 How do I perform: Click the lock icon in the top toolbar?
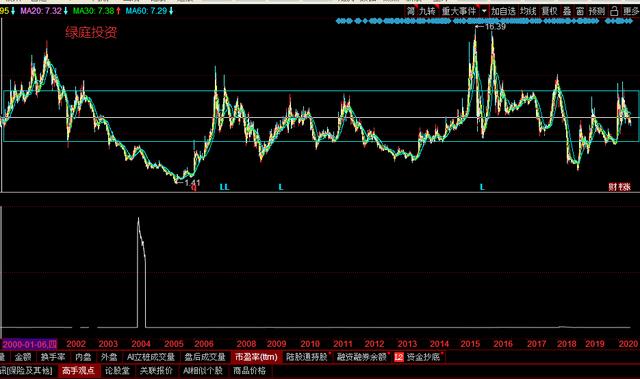point(614,11)
